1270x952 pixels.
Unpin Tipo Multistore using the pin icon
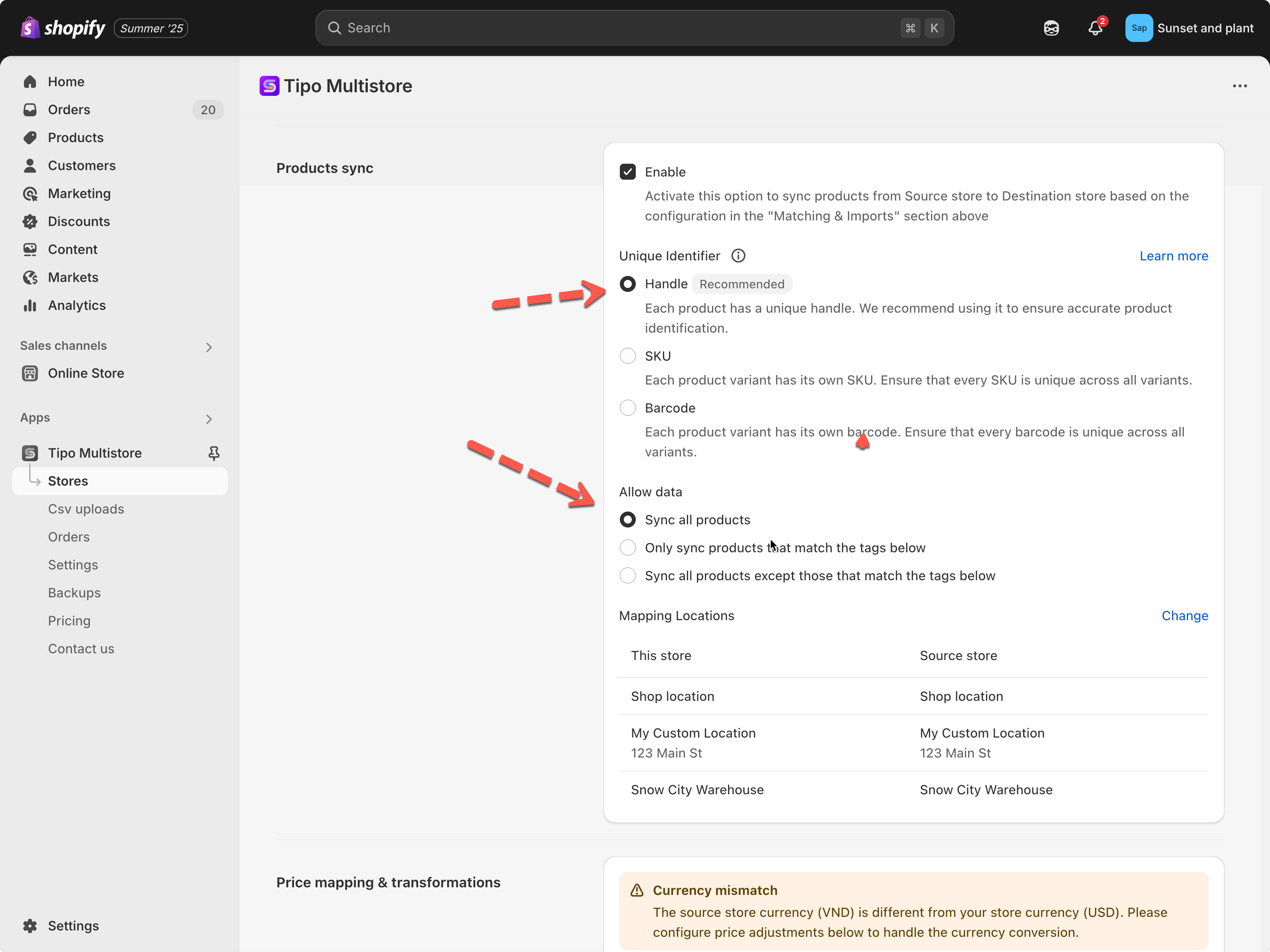pyautogui.click(x=214, y=453)
